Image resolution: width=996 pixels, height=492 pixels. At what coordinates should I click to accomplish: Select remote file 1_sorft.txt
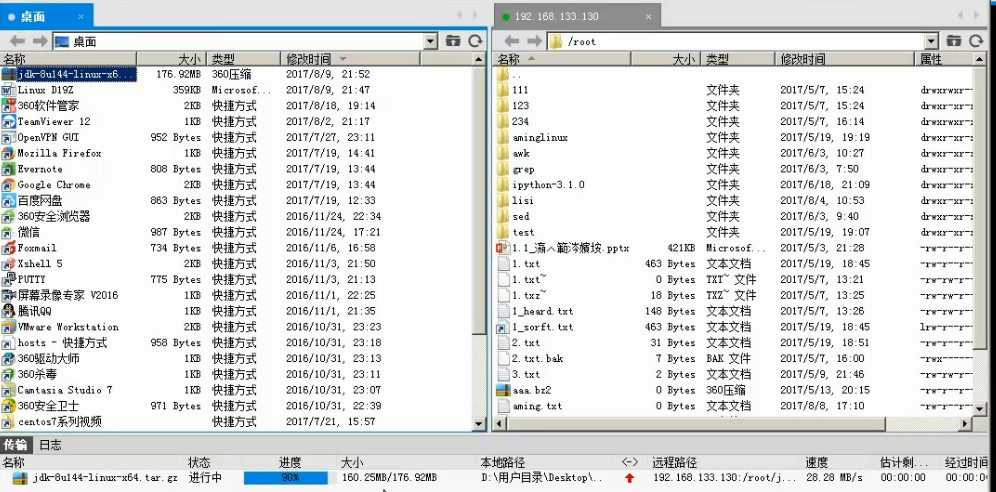click(x=542, y=327)
